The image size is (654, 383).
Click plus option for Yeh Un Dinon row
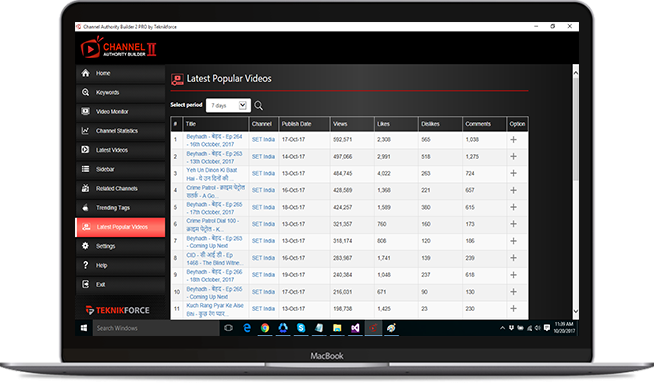[x=513, y=173]
